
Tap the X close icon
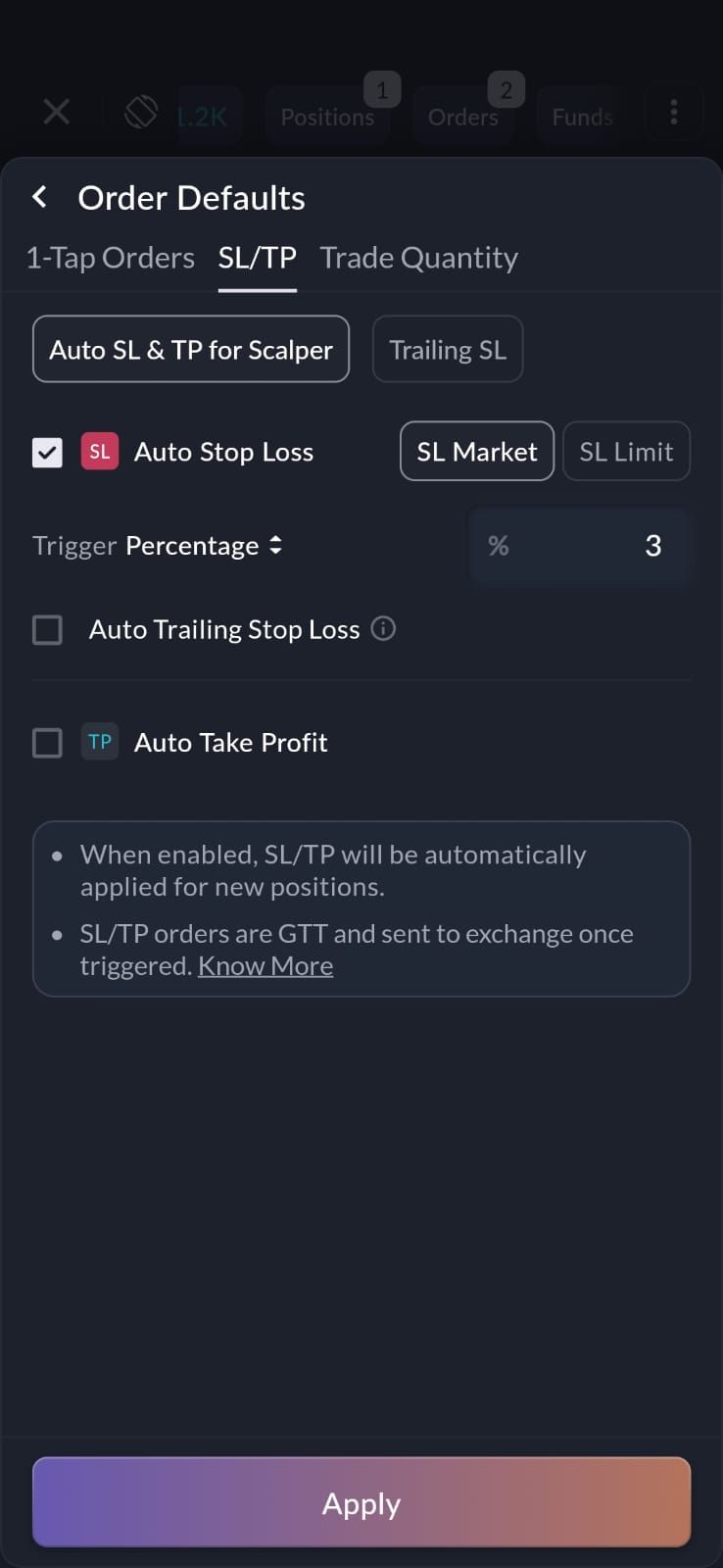[57, 112]
